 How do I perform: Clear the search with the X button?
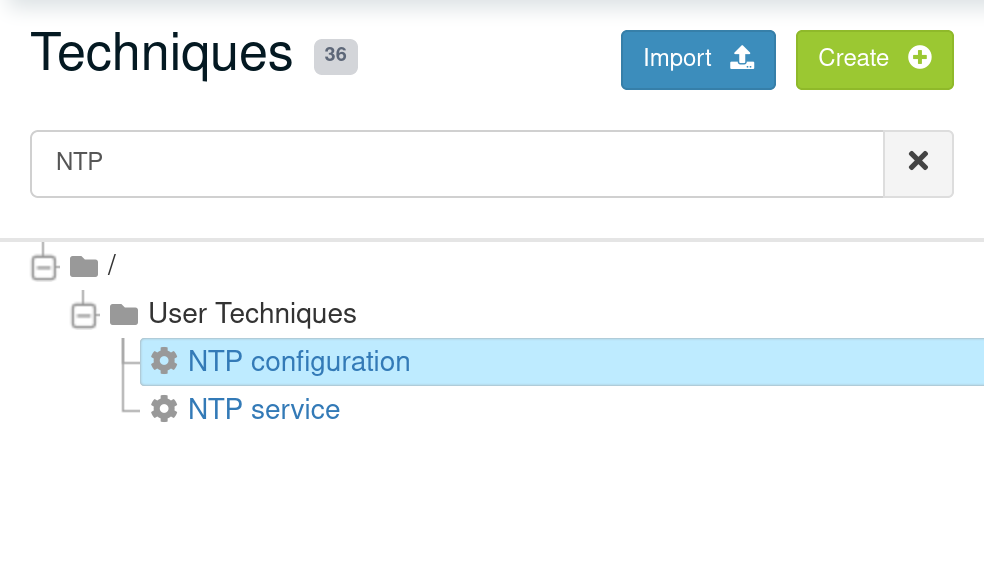click(918, 163)
